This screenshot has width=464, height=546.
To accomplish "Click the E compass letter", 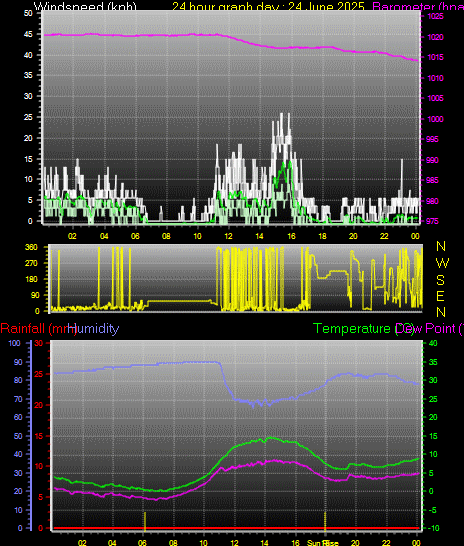I will pyautogui.click(x=441, y=296).
